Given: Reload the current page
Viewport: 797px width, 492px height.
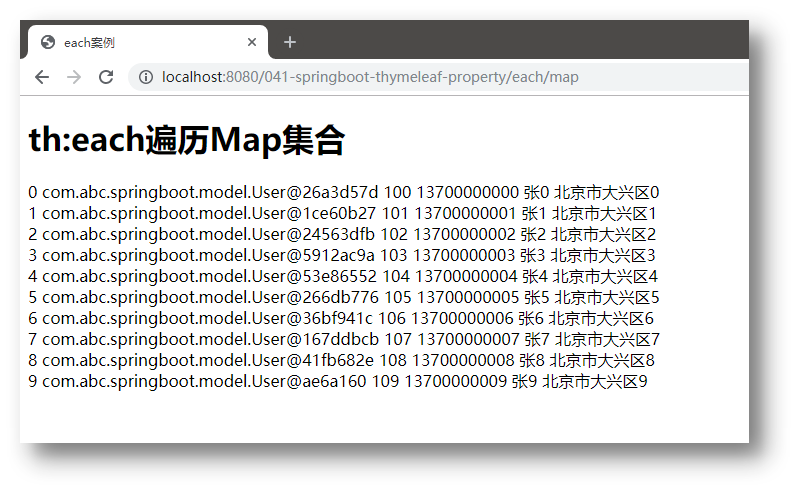Looking at the screenshot, I should pyautogui.click(x=105, y=77).
